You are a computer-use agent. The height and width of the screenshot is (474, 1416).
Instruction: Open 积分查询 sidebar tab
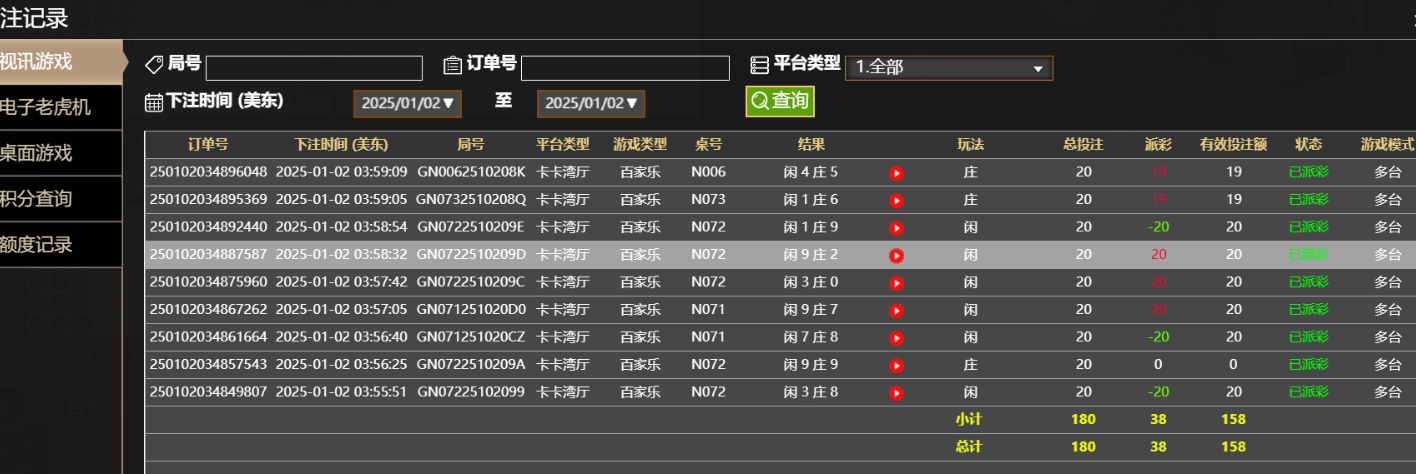point(60,198)
